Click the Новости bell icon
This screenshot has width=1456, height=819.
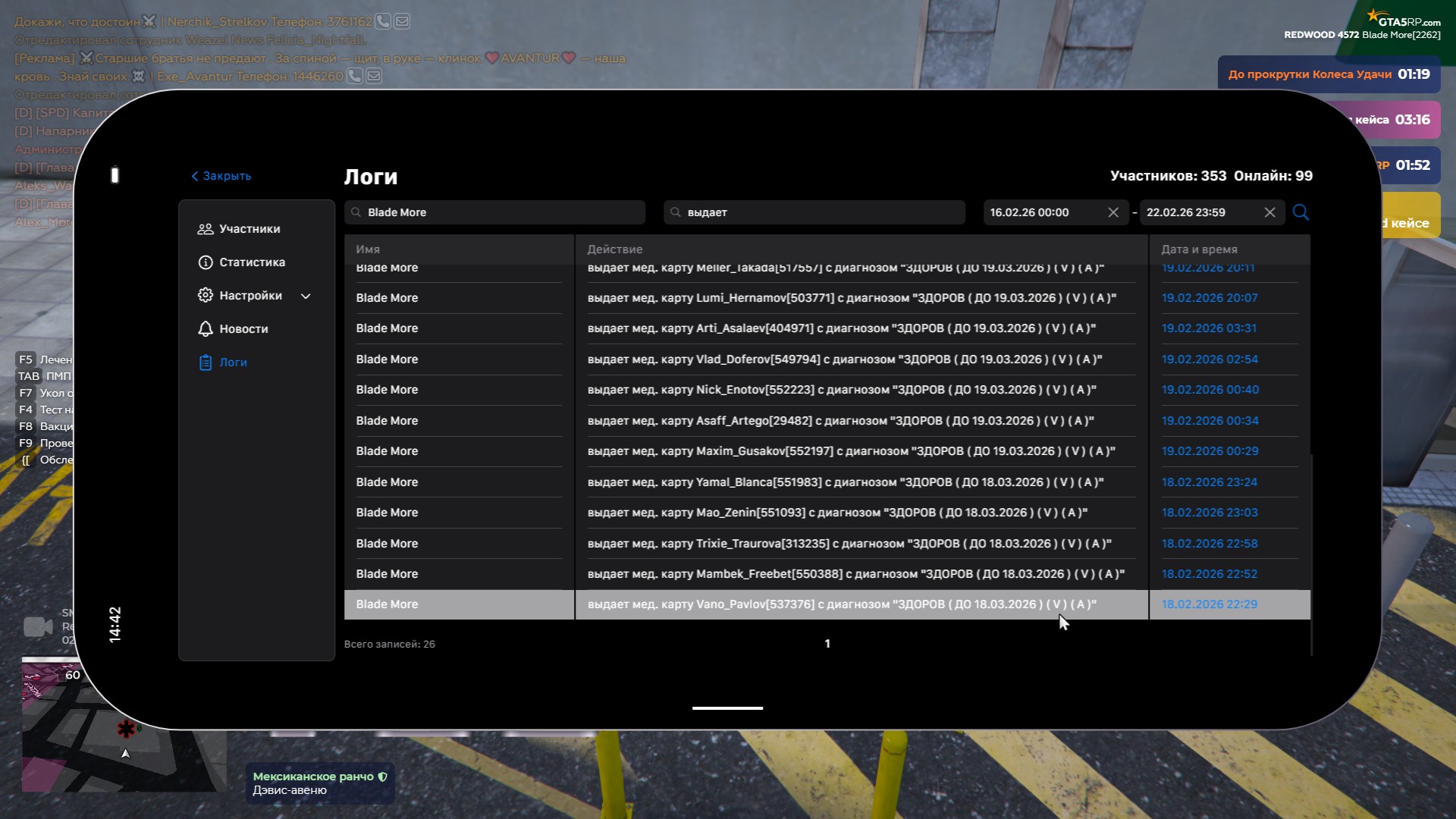(x=206, y=329)
